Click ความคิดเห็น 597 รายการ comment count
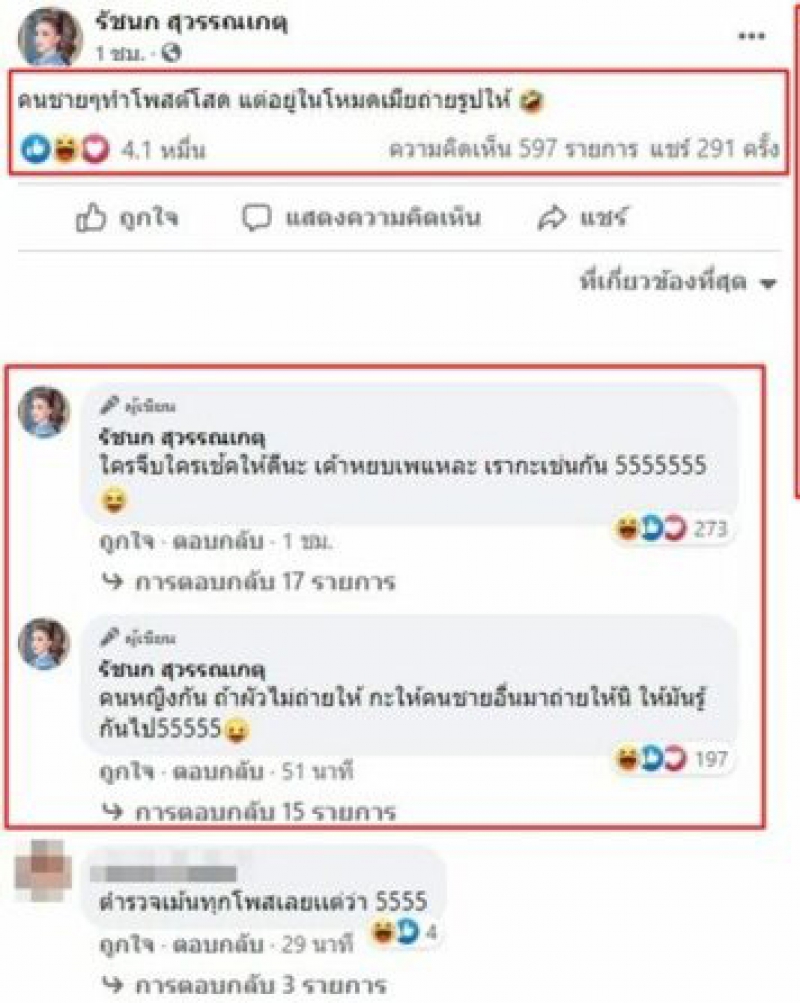The height and width of the screenshot is (1003, 800). point(513,149)
